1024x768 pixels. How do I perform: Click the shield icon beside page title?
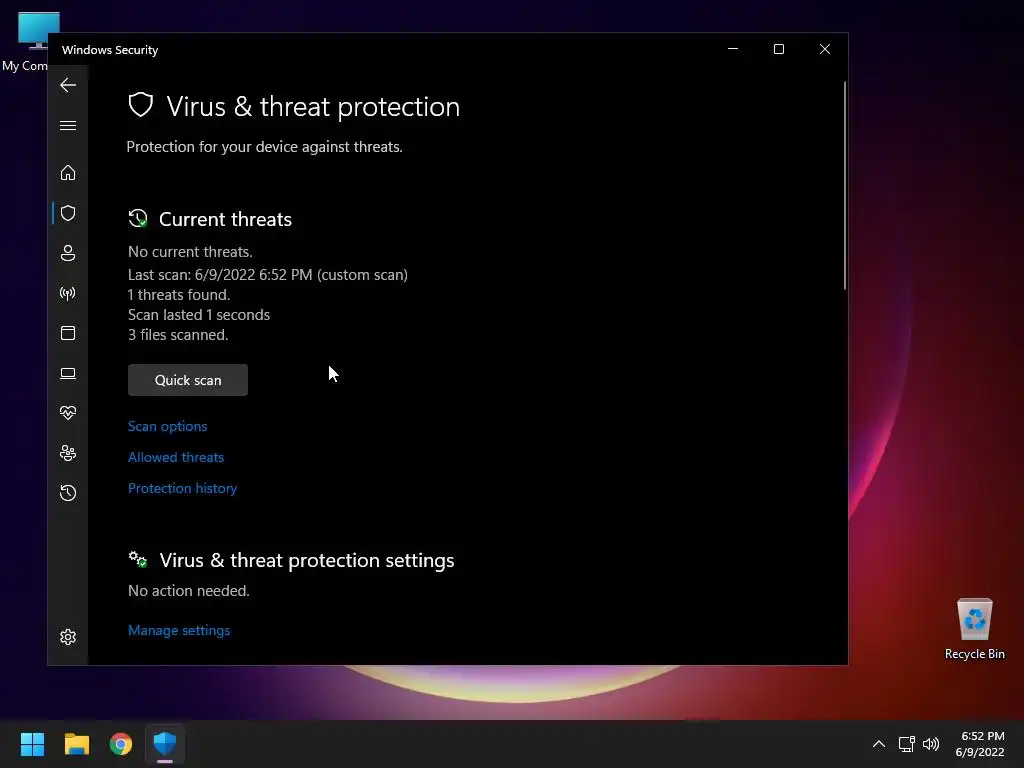pyautogui.click(x=140, y=104)
